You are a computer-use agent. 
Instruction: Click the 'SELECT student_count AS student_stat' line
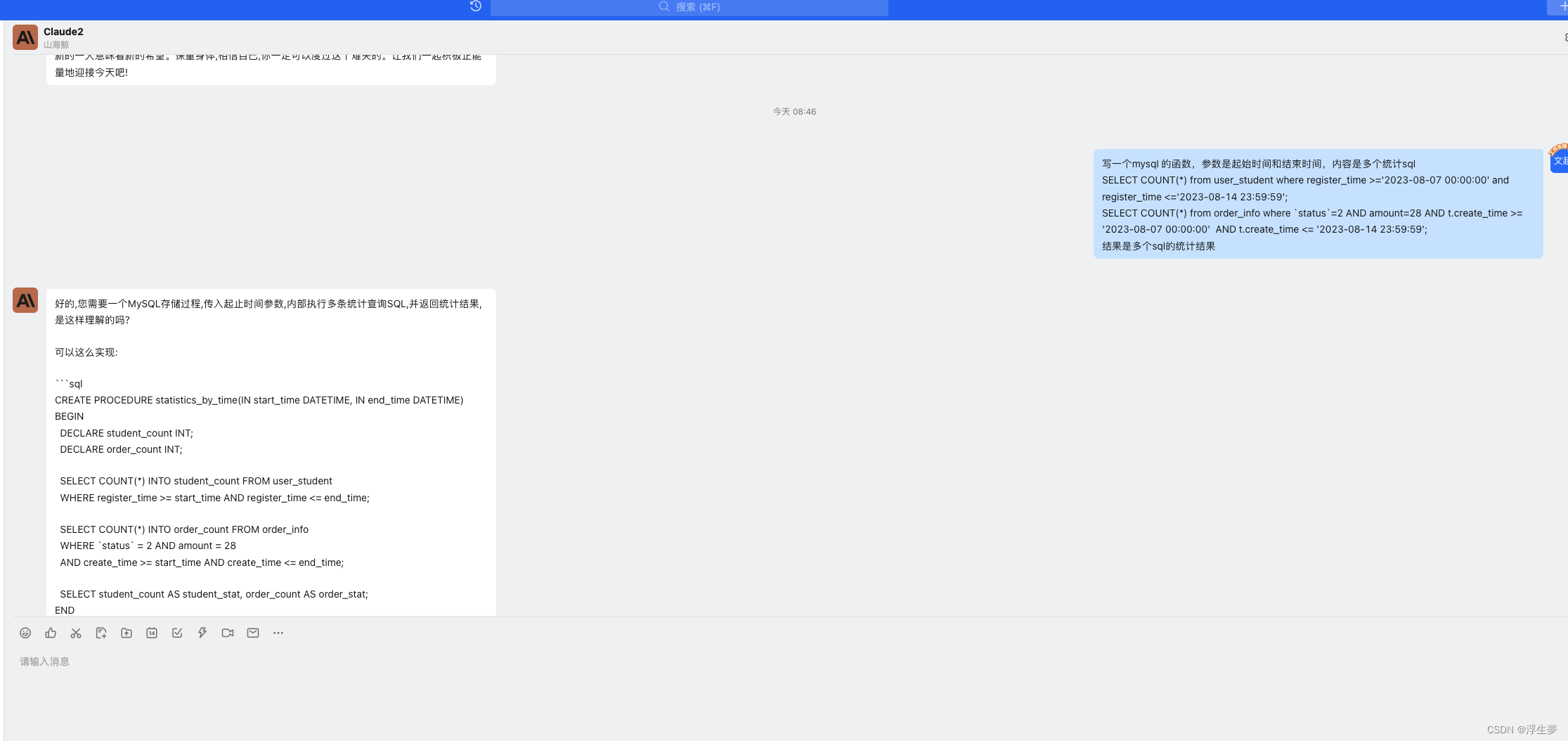pos(214,594)
